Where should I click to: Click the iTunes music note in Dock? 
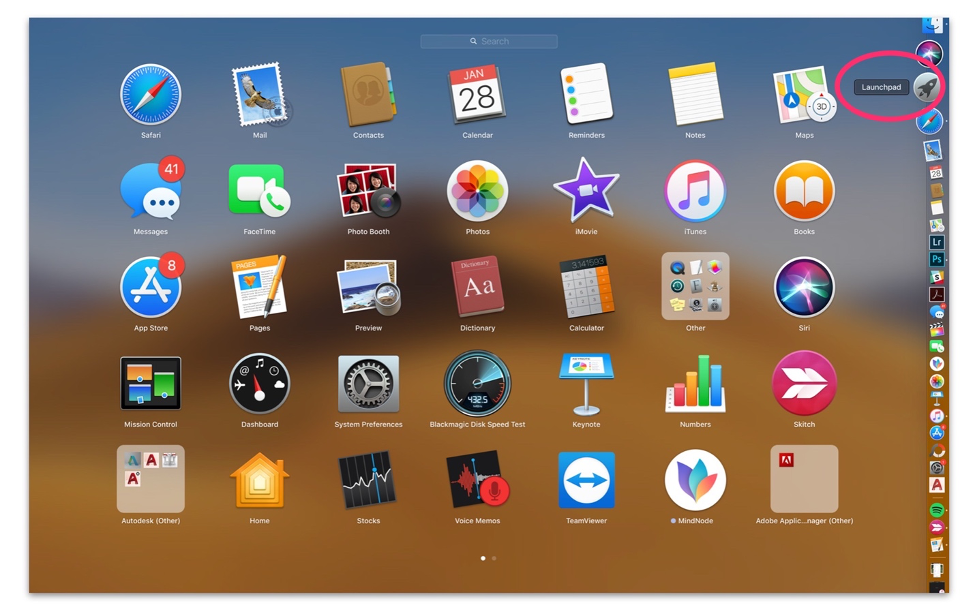coord(937,415)
